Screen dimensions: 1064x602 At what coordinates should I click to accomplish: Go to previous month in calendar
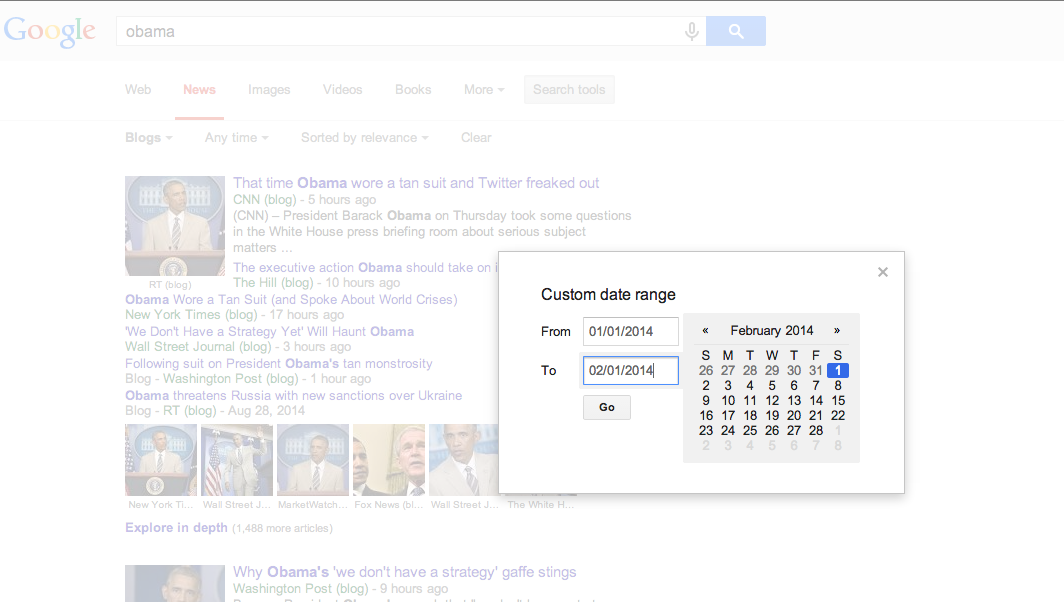(x=705, y=331)
